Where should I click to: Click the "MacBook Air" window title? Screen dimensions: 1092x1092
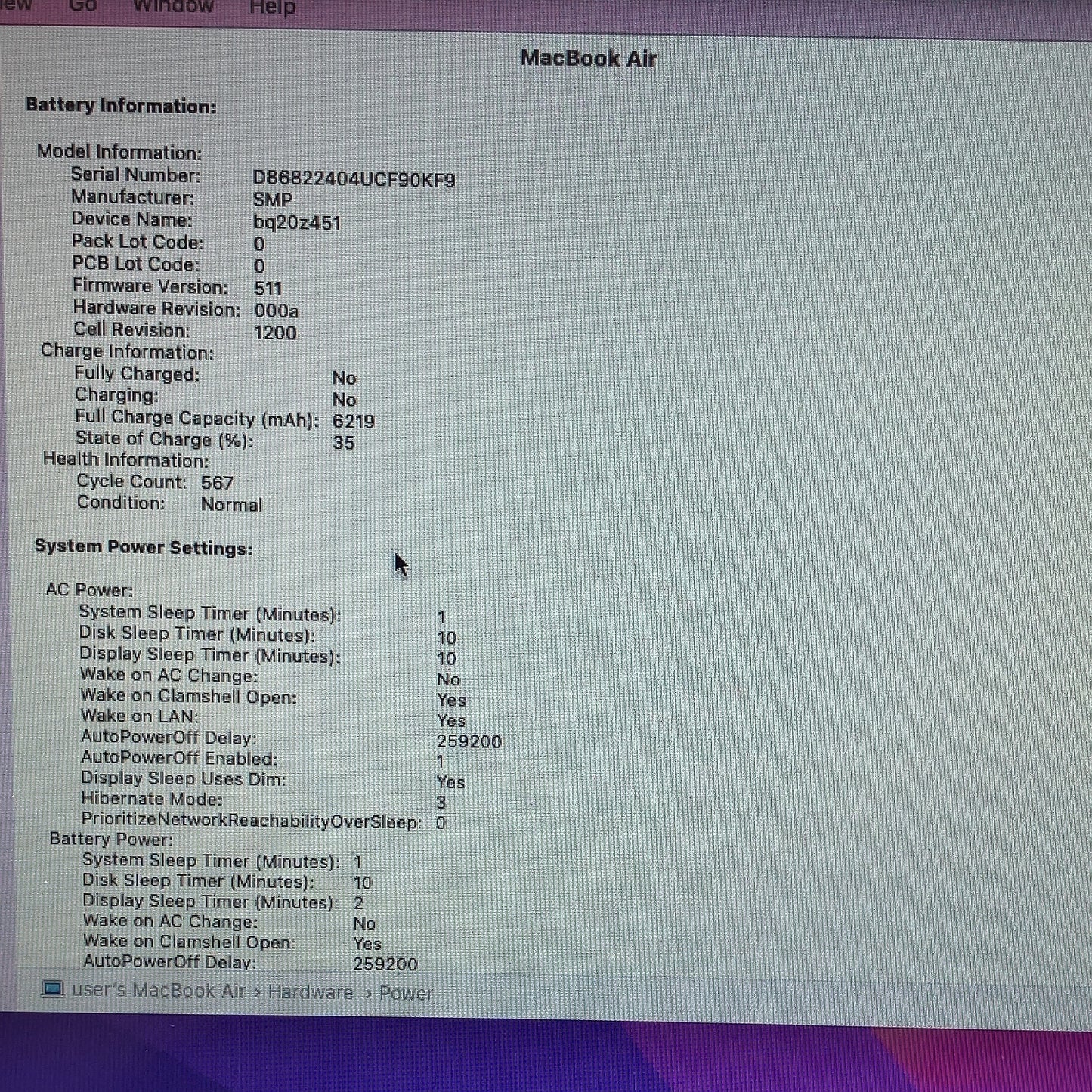[589, 58]
